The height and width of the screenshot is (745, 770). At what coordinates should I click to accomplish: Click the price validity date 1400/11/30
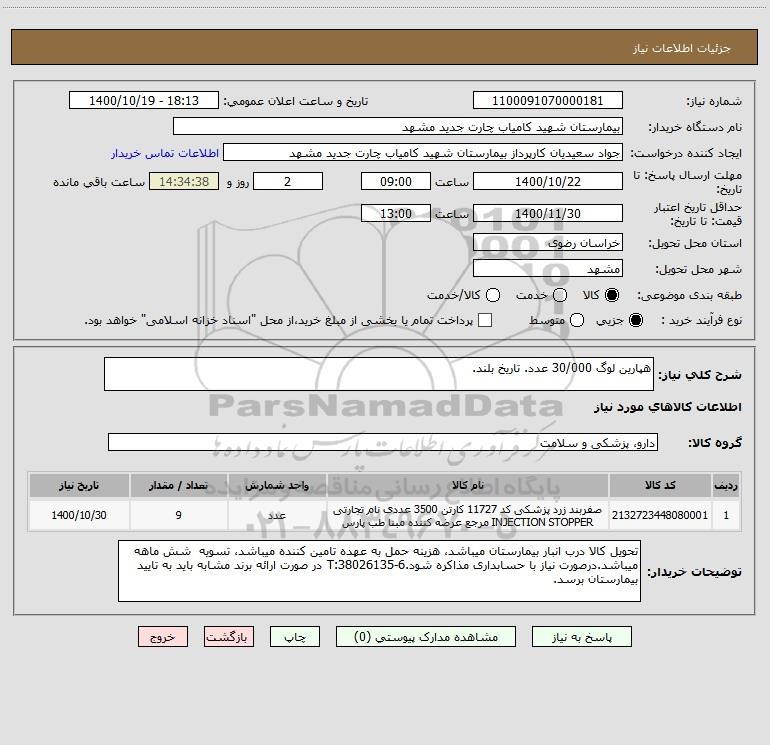548,213
